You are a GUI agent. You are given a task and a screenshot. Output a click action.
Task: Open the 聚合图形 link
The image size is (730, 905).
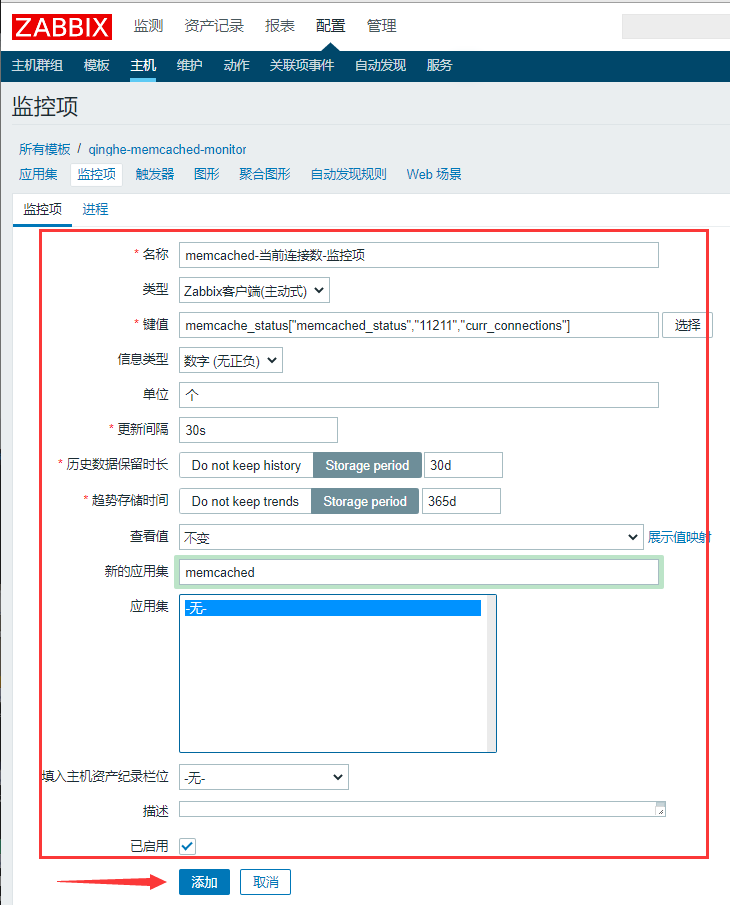pyautogui.click(x=265, y=174)
